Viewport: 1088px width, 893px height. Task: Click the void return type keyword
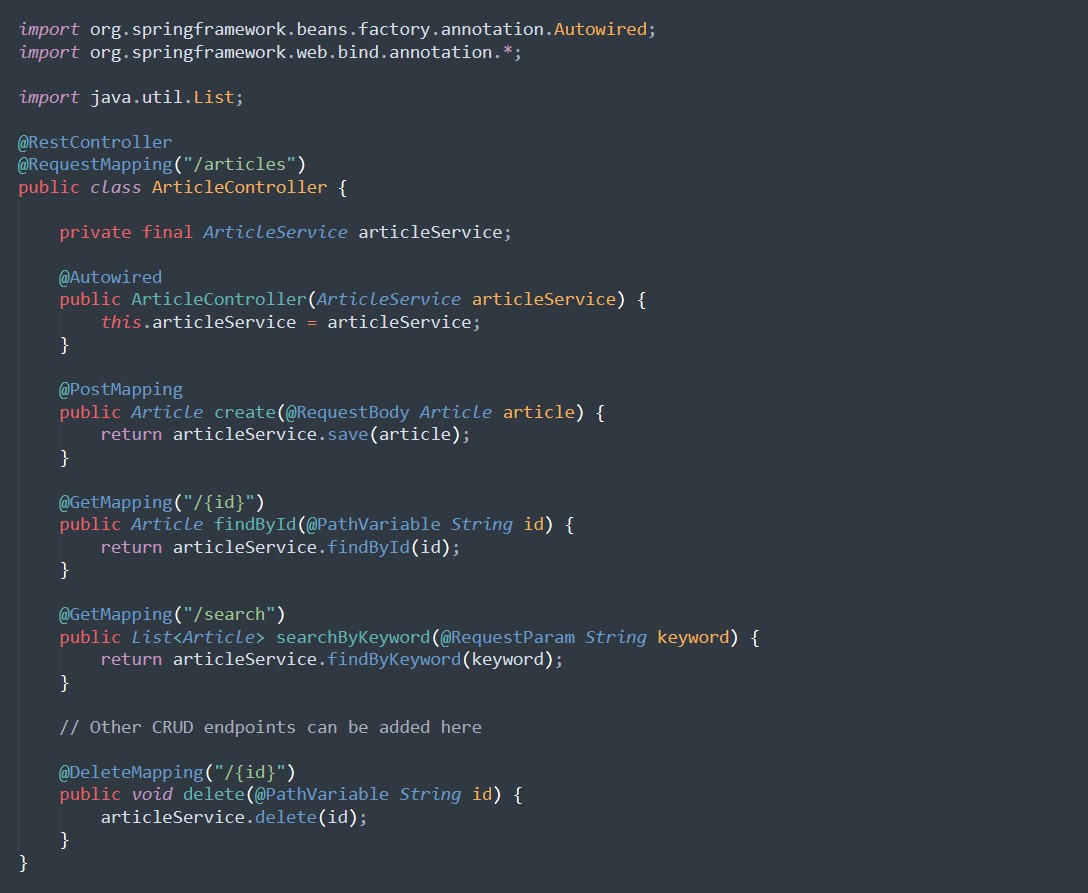click(x=152, y=795)
